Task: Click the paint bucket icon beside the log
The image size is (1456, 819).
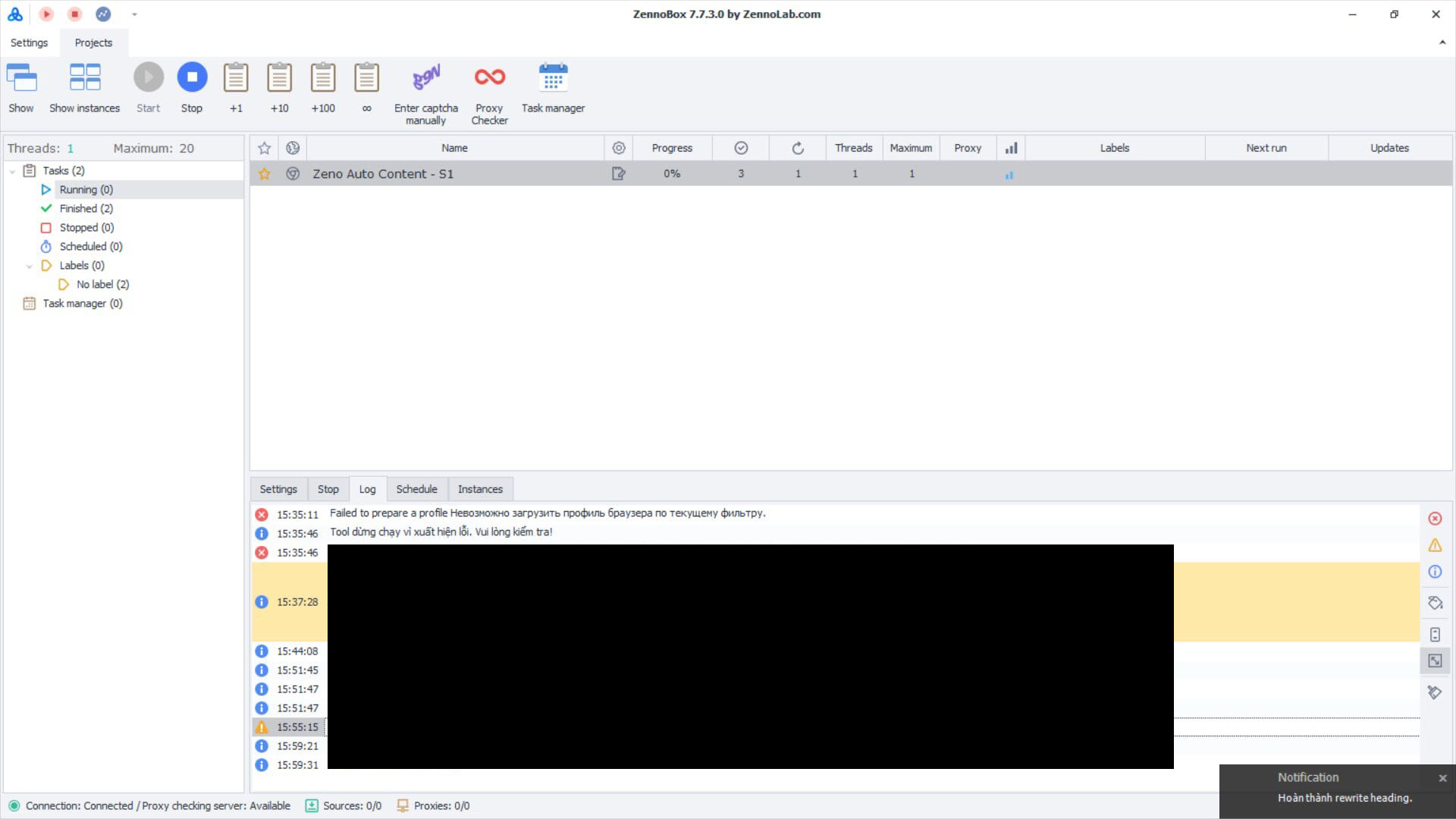Action: click(1435, 603)
